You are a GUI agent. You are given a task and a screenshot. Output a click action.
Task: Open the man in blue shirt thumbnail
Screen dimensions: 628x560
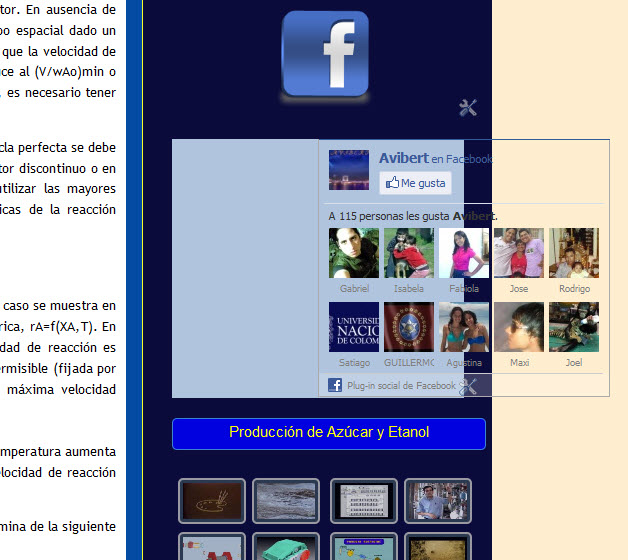tap(438, 501)
